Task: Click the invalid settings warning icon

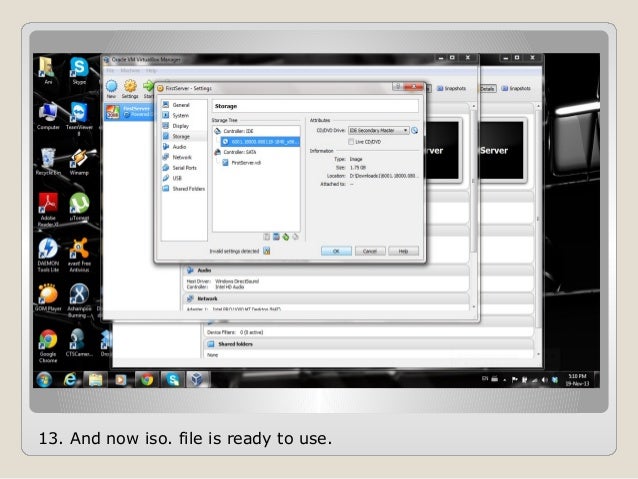Action: tap(266, 251)
